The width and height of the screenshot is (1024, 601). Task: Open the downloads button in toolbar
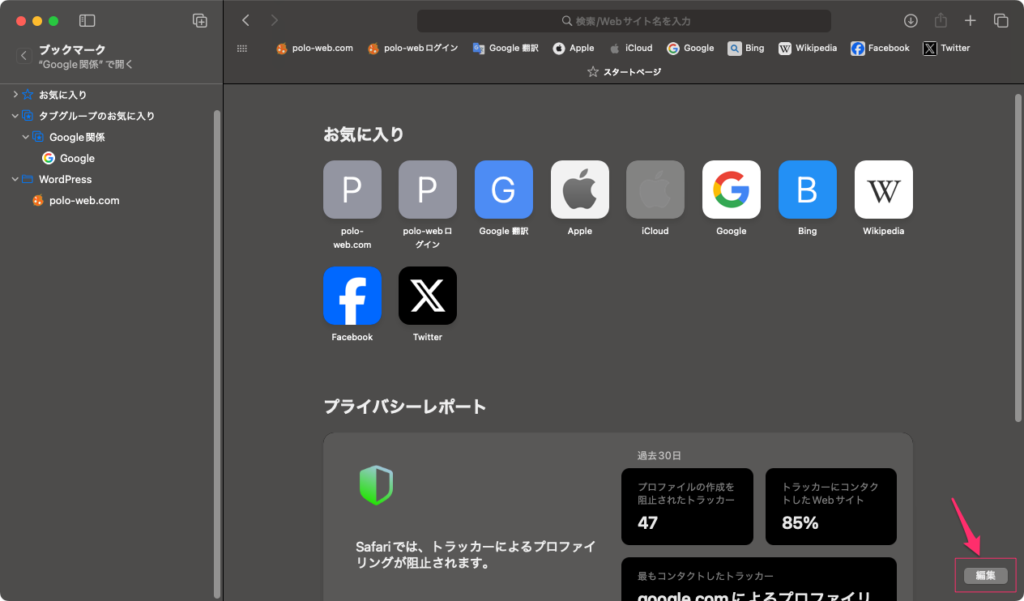tap(910, 21)
